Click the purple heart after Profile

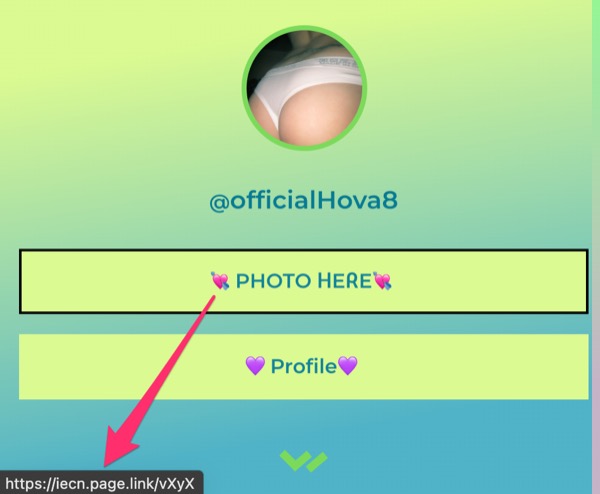click(348, 365)
